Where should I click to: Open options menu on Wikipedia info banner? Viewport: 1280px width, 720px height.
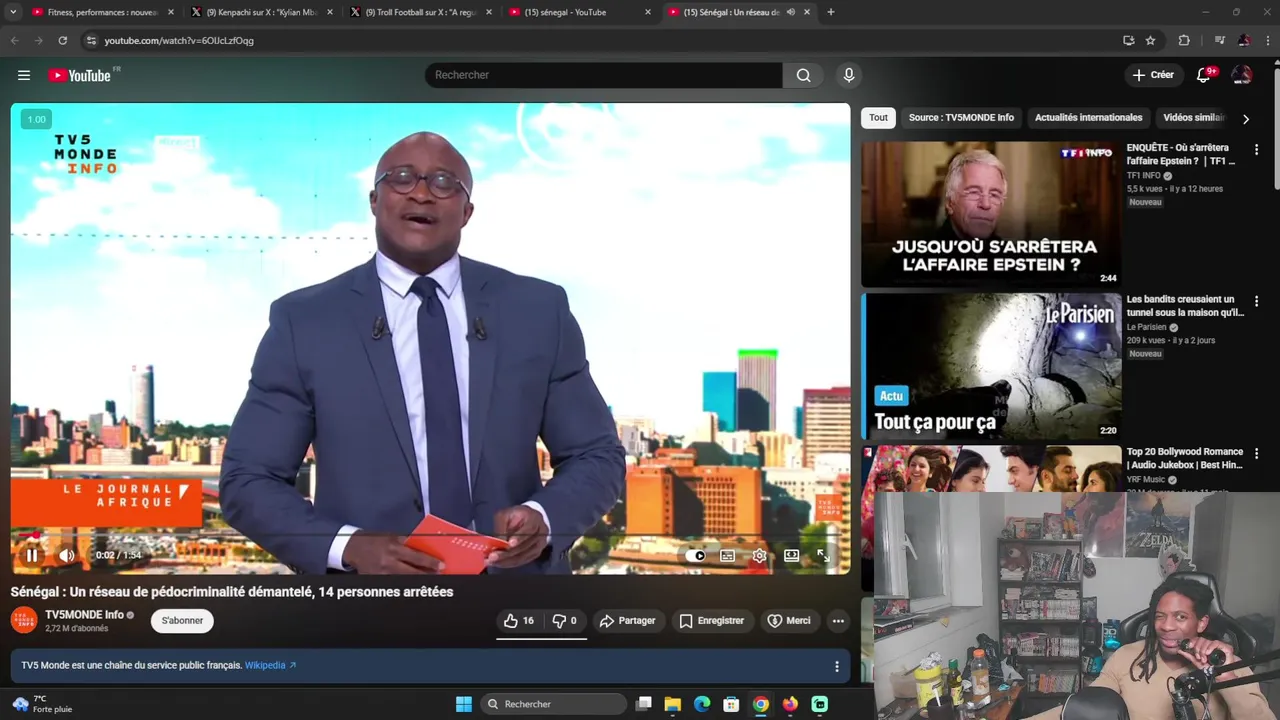pyautogui.click(x=837, y=666)
